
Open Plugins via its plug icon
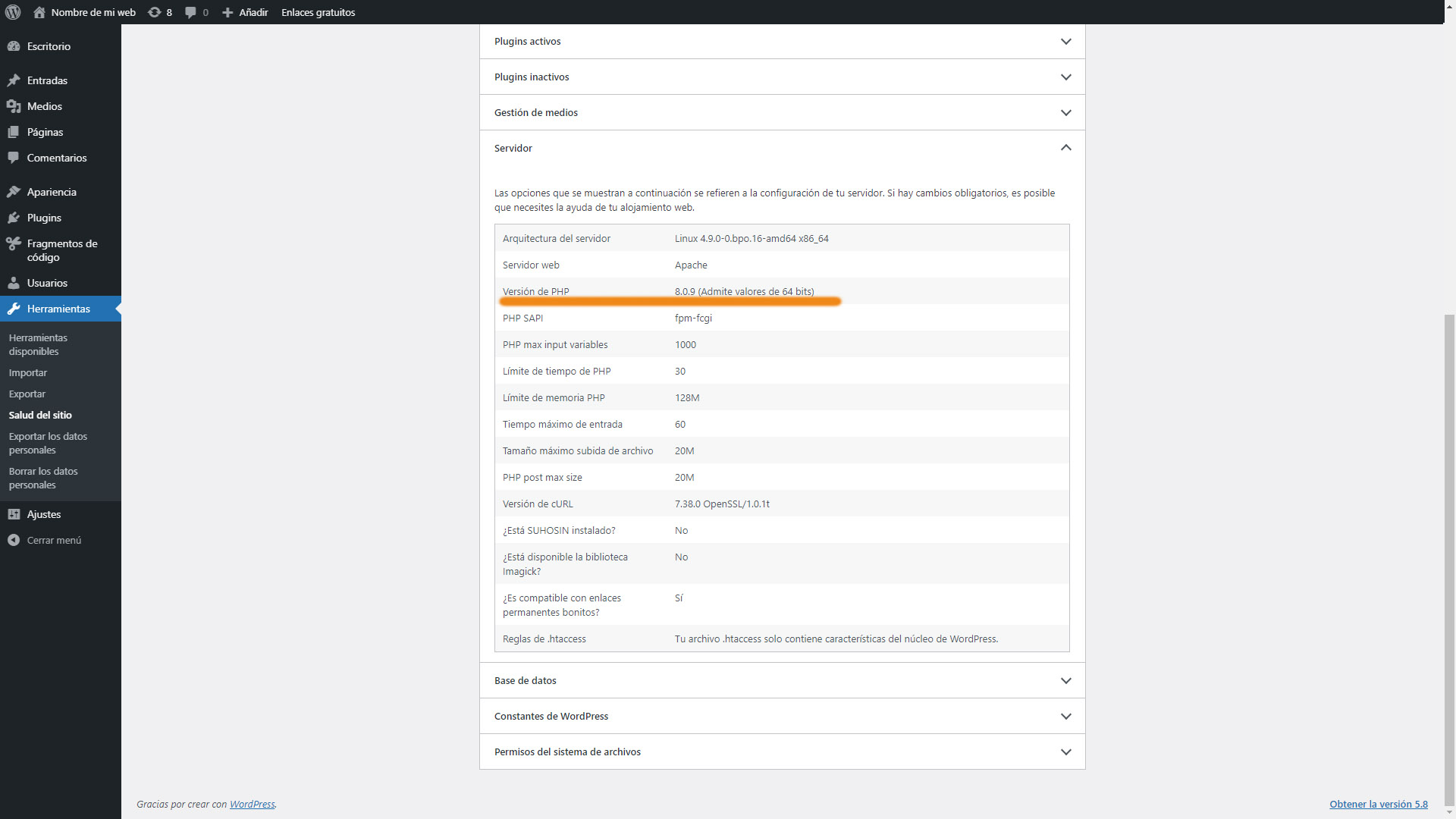pos(14,218)
